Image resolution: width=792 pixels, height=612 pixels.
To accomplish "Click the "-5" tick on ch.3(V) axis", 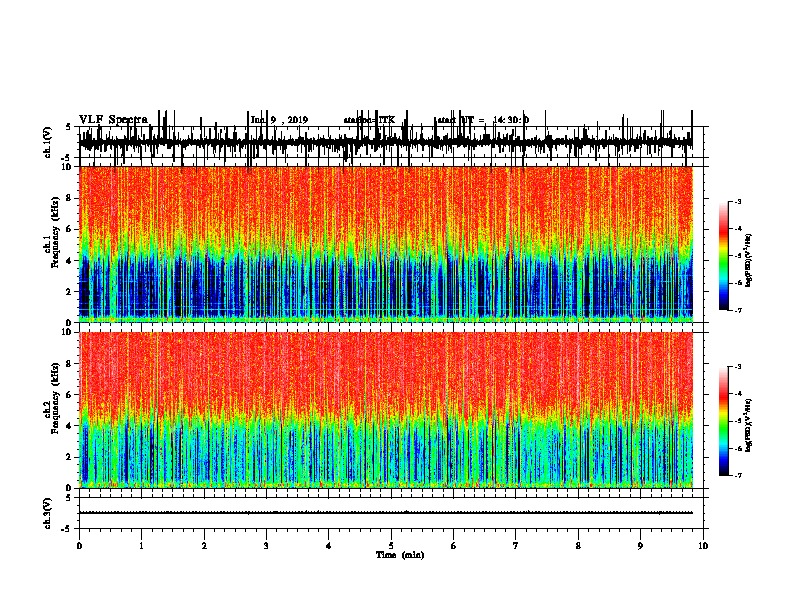I will point(67,529).
